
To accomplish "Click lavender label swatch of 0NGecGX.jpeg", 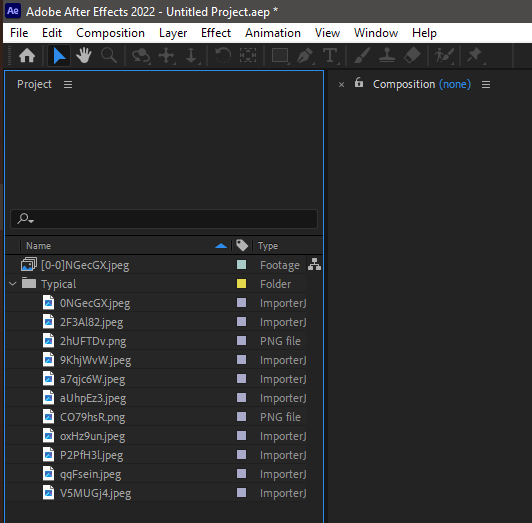I will [241, 302].
